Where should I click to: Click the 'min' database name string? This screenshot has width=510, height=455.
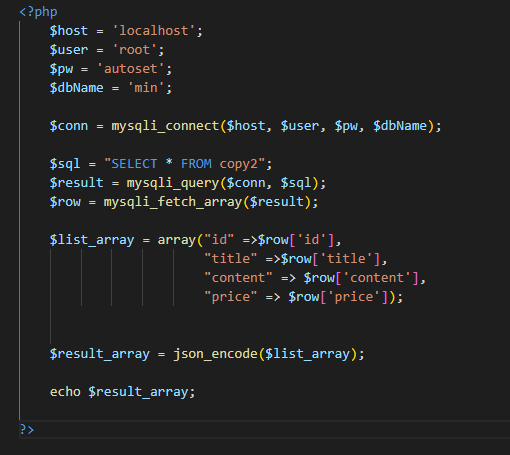point(146,88)
